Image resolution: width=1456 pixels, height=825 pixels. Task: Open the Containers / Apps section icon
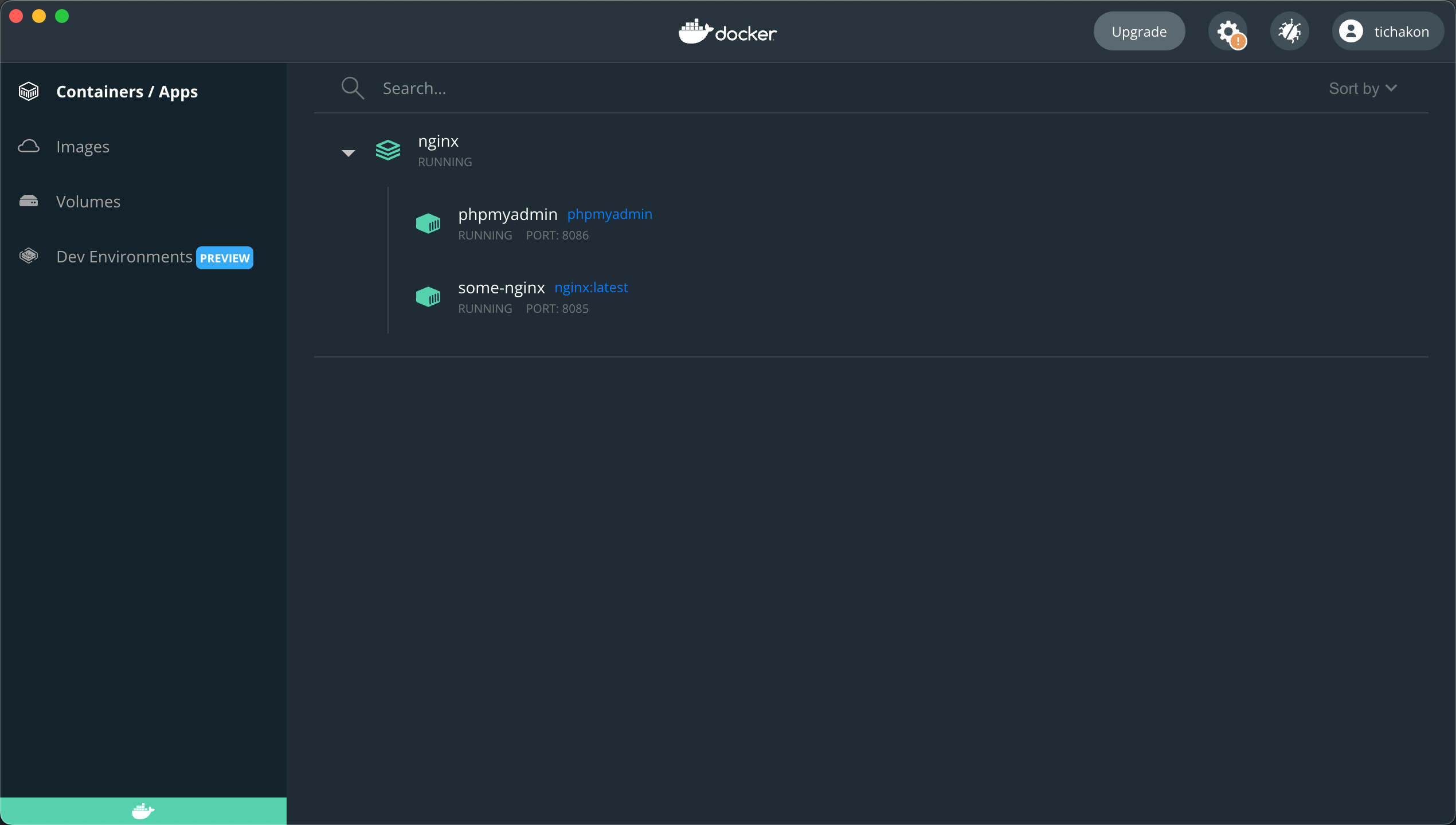[29, 91]
